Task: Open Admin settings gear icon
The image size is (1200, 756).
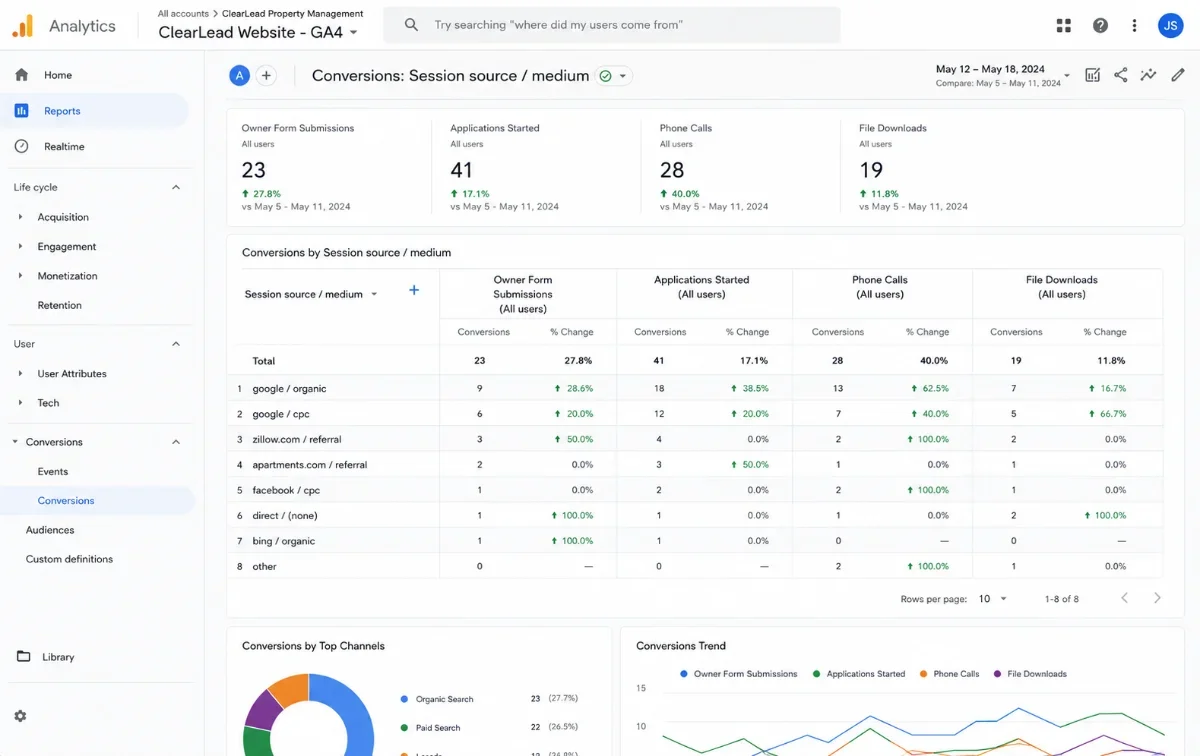Action: click(21, 716)
